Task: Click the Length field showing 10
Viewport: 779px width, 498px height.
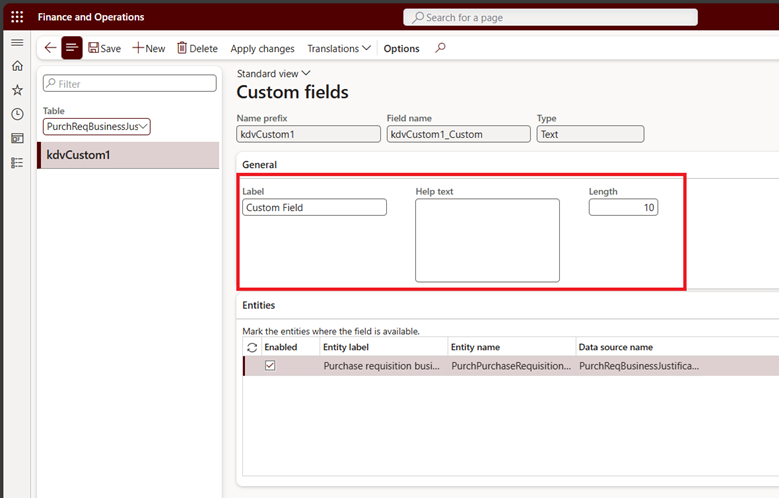Action: pos(623,207)
